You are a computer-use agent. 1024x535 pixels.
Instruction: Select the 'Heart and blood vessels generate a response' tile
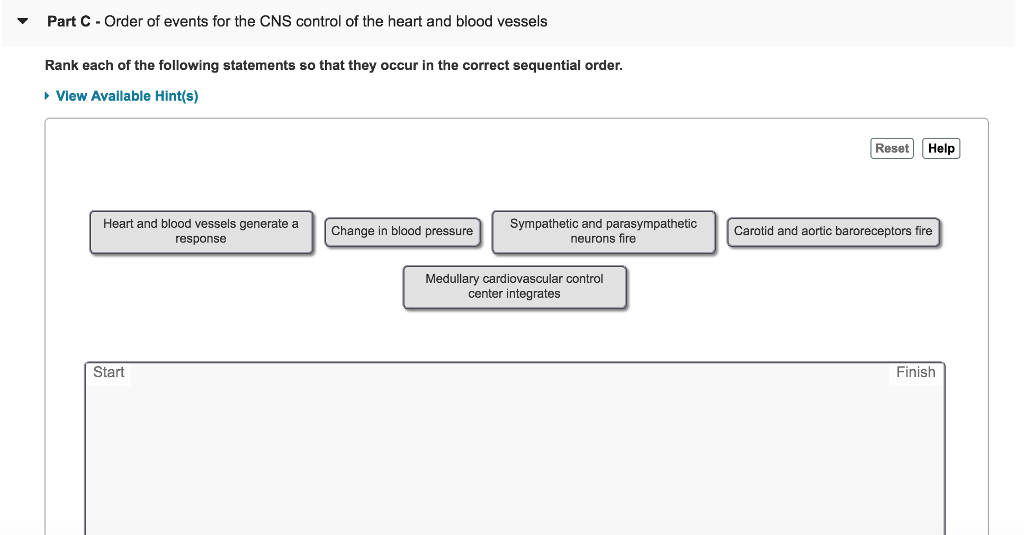[x=201, y=231]
